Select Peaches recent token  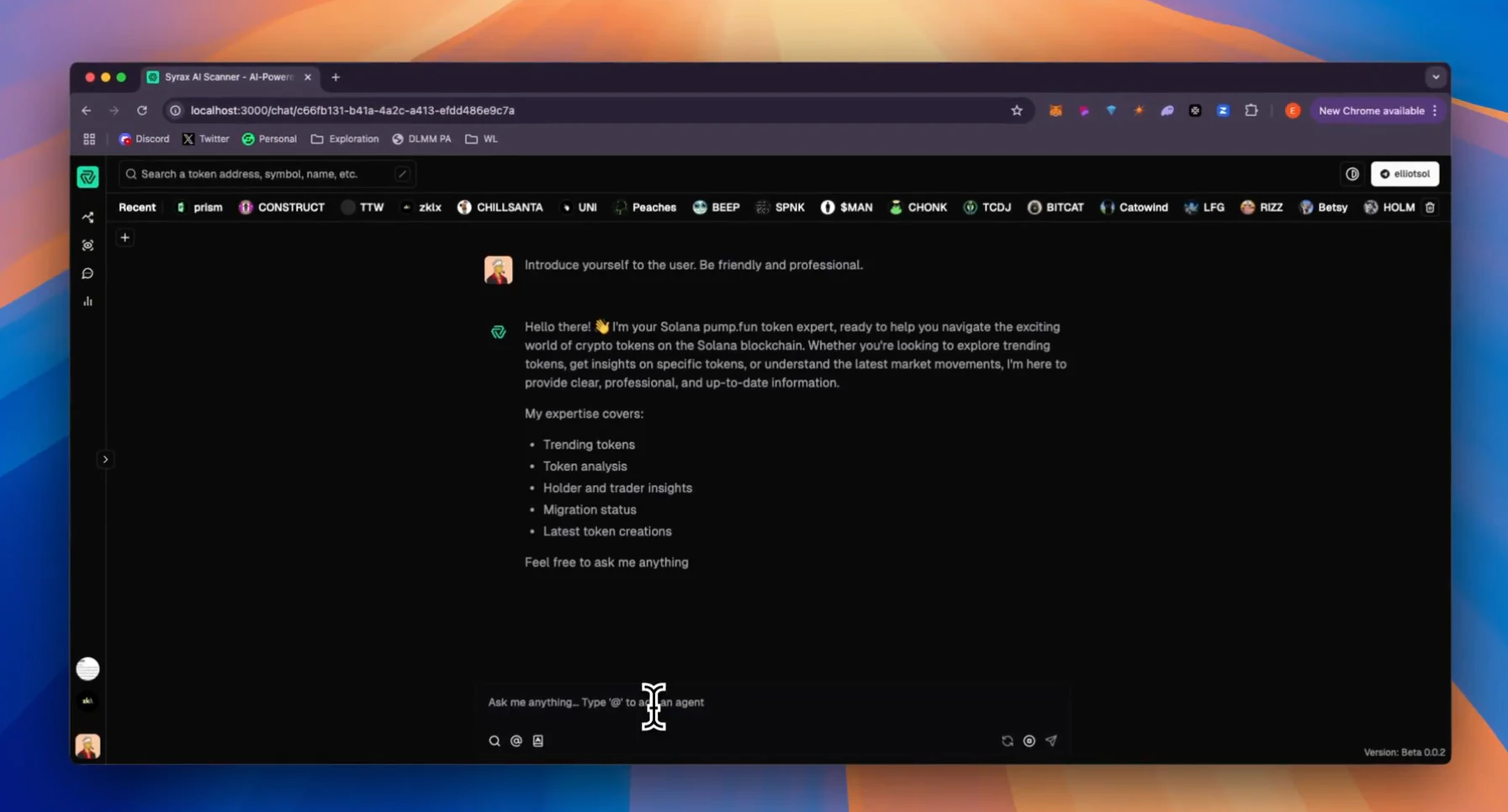pos(645,207)
